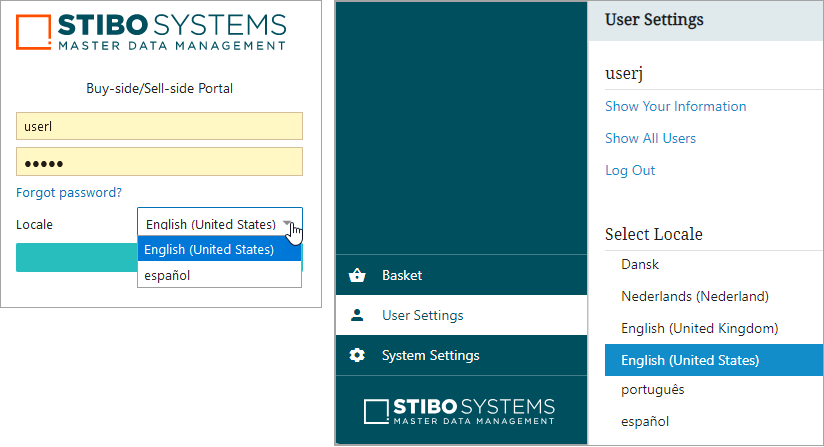Pick English (United States) in login dropdown

tap(209, 250)
